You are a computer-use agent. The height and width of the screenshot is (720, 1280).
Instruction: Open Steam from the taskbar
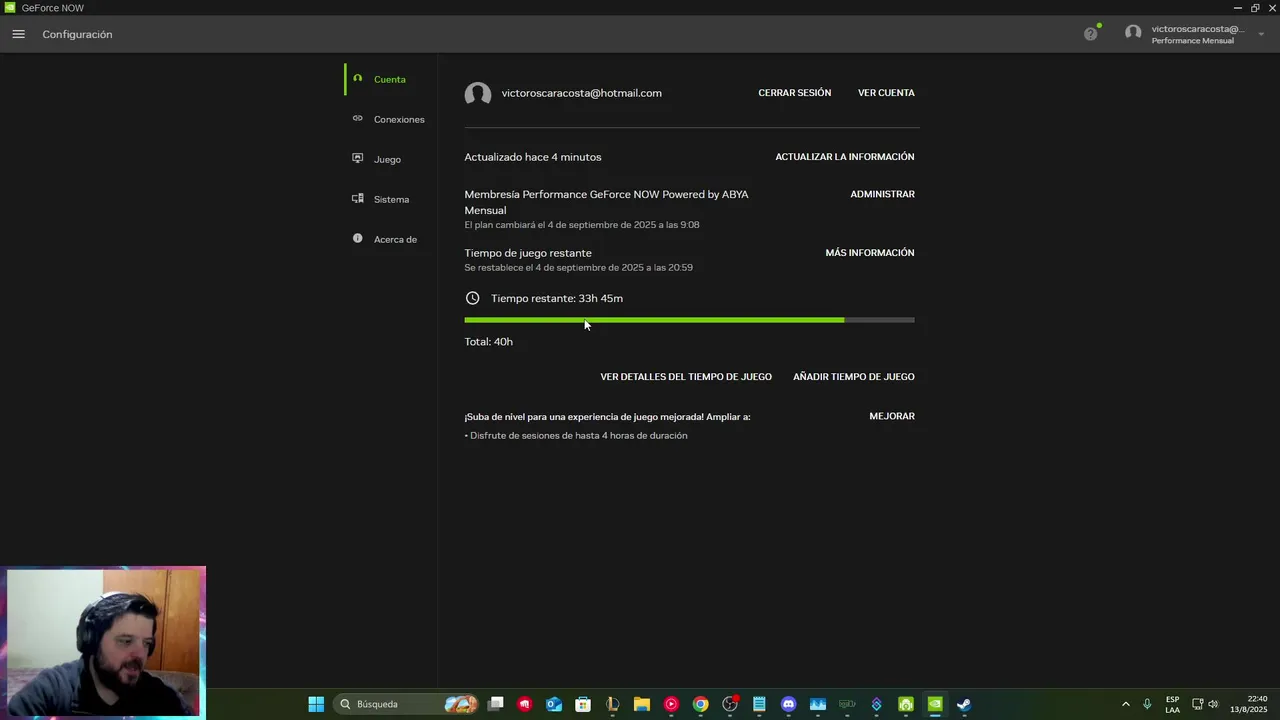coord(964,704)
